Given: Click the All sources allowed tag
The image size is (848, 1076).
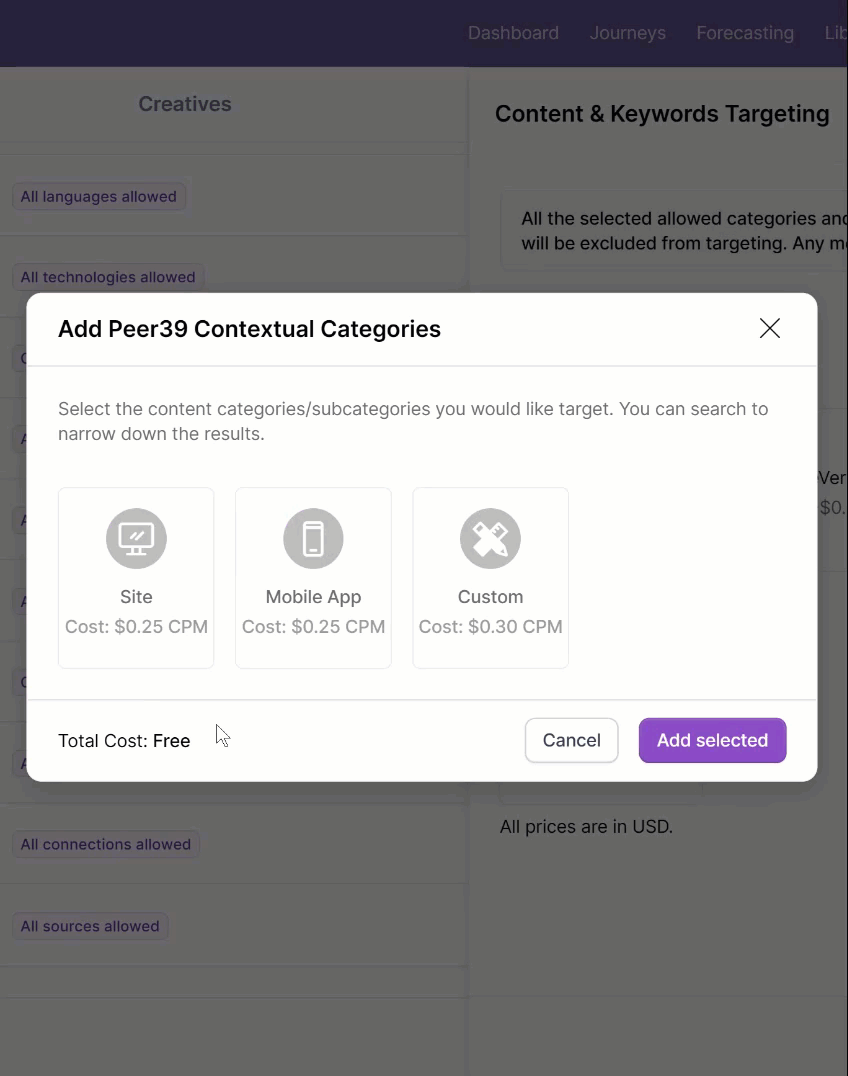Looking at the screenshot, I should 90,926.
